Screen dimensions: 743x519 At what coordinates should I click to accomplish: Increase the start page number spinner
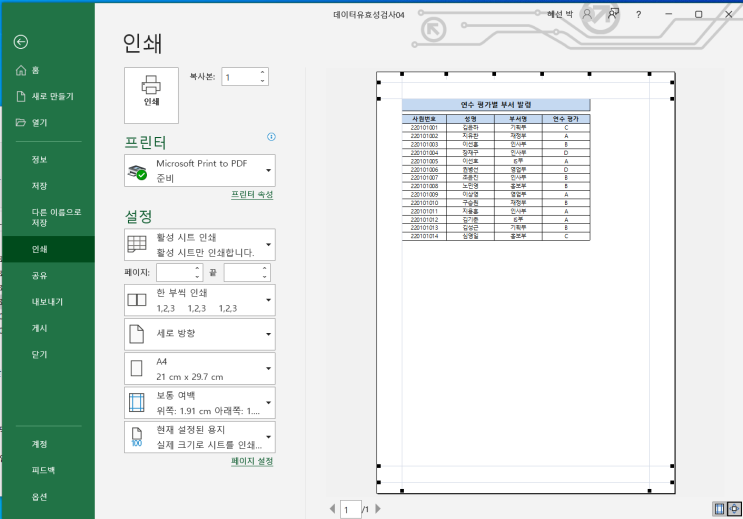[197, 268]
